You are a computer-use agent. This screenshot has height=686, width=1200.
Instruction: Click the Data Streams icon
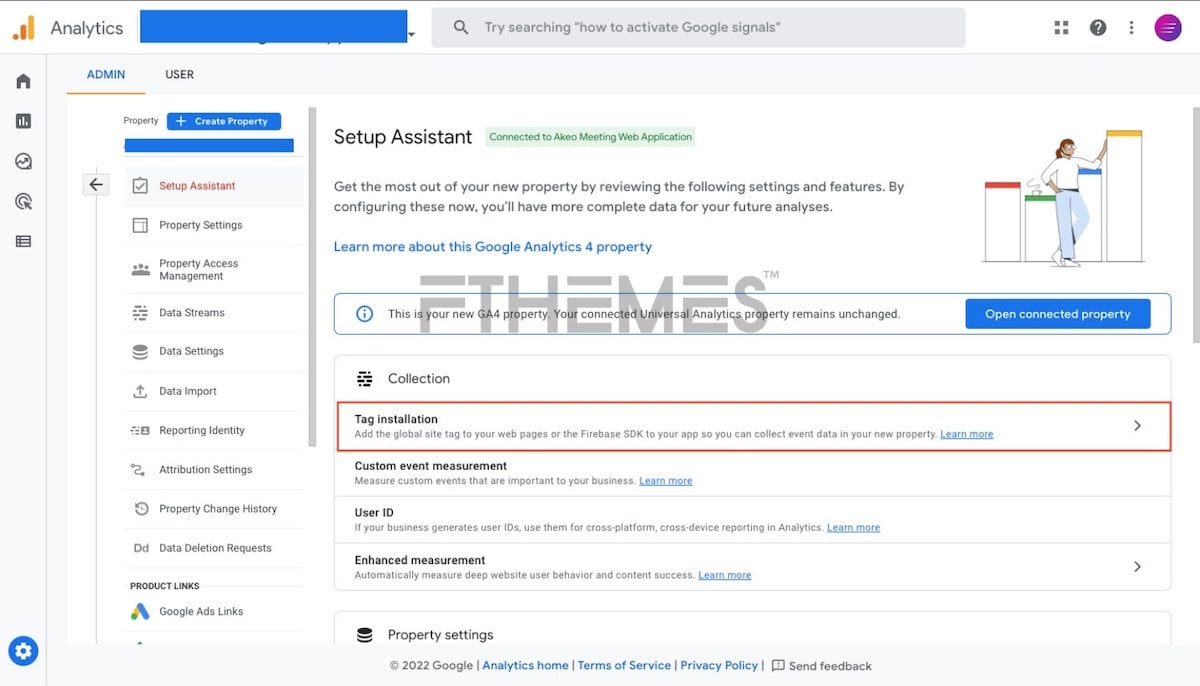140,313
